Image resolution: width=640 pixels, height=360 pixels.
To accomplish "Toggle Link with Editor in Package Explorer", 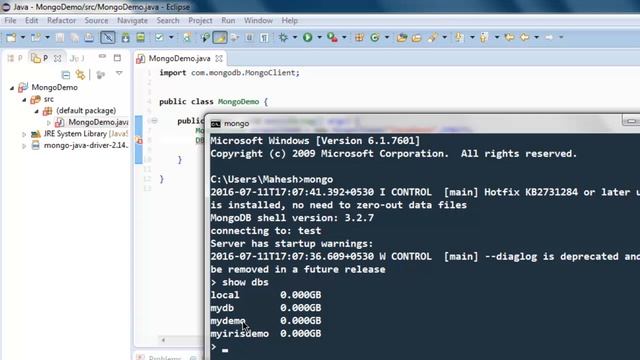I will tap(80, 75).
